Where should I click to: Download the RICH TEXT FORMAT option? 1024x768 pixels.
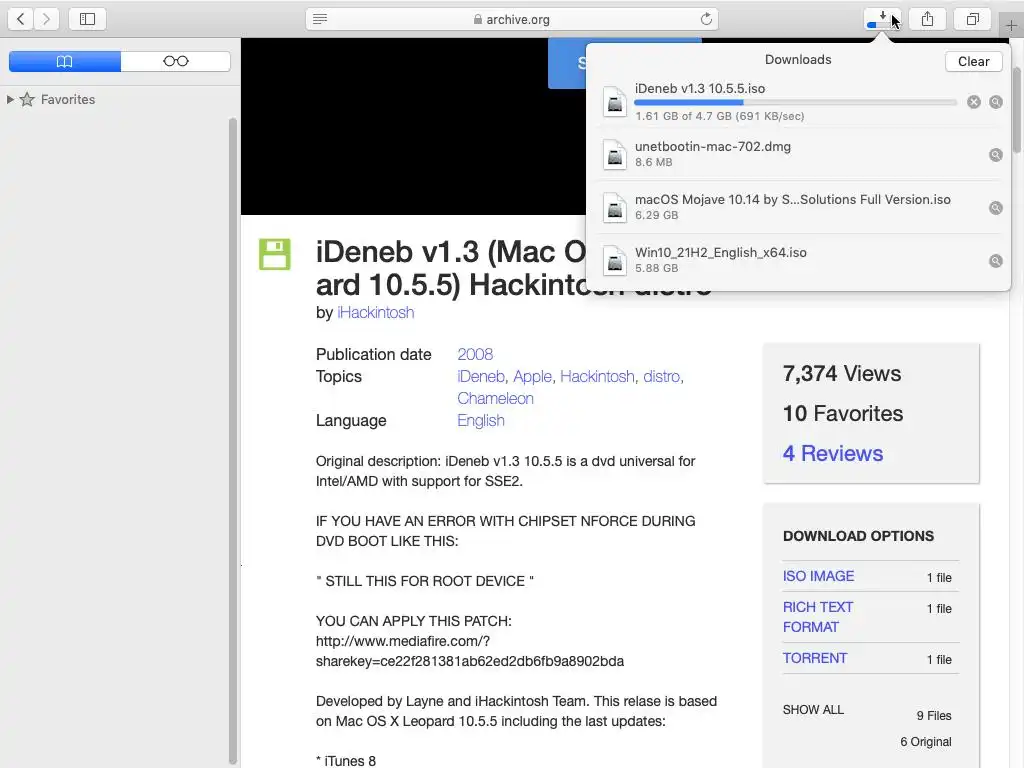click(x=818, y=616)
